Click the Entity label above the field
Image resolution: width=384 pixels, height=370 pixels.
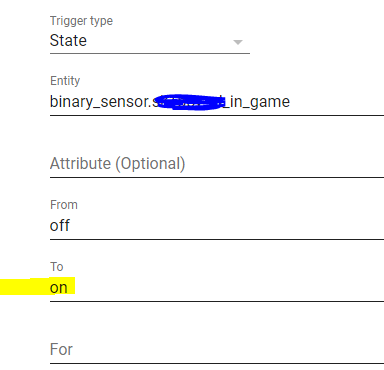[x=65, y=81]
